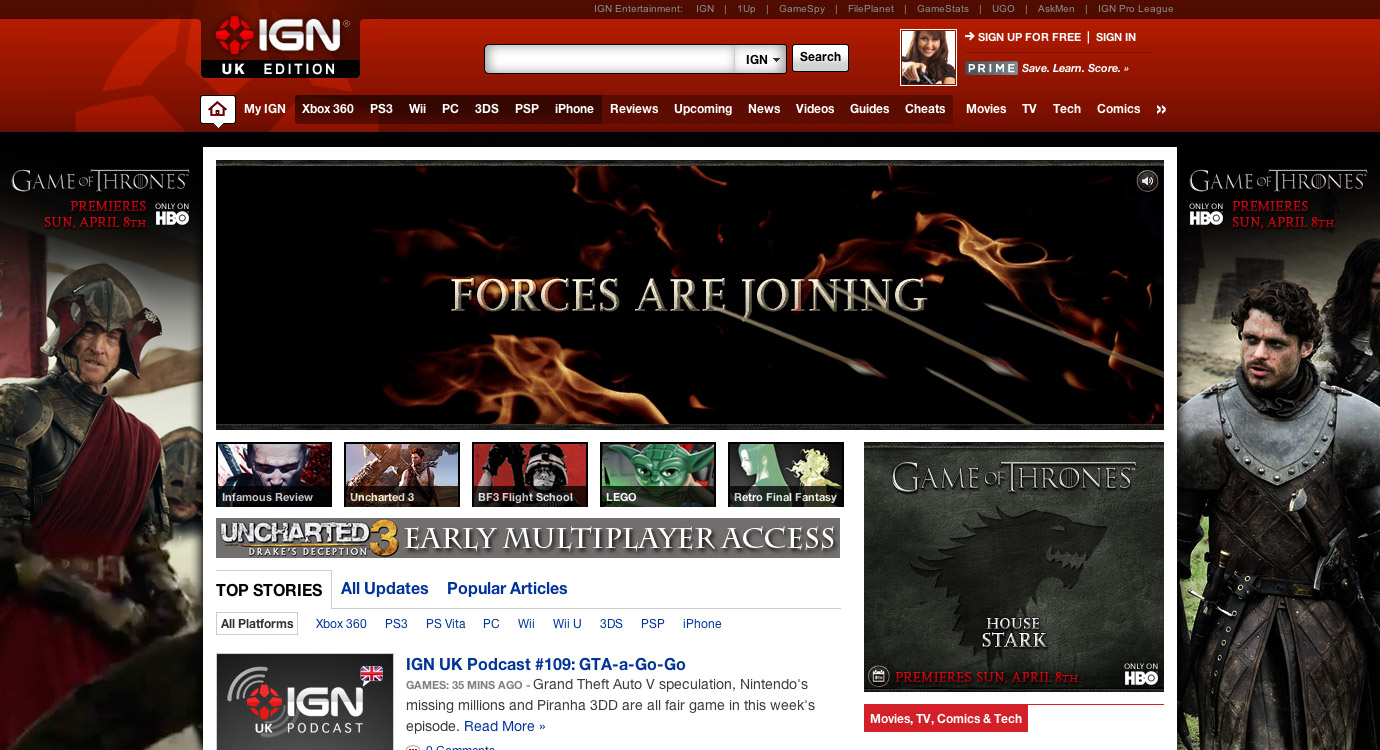1380x750 pixels.
Task: Open FilePlanet in the top network bar
Action: coord(871,9)
